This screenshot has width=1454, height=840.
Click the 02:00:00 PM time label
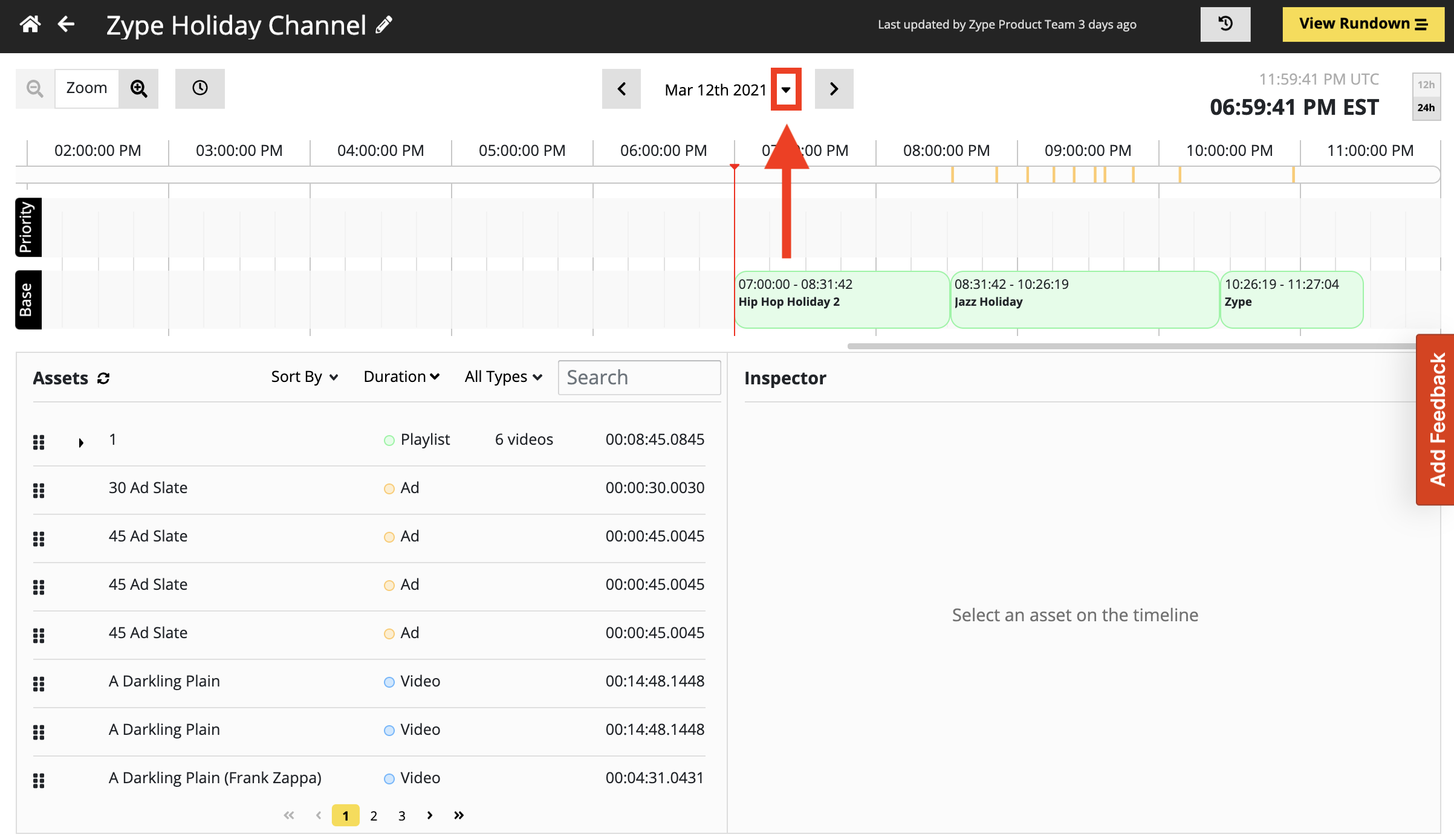[98, 150]
